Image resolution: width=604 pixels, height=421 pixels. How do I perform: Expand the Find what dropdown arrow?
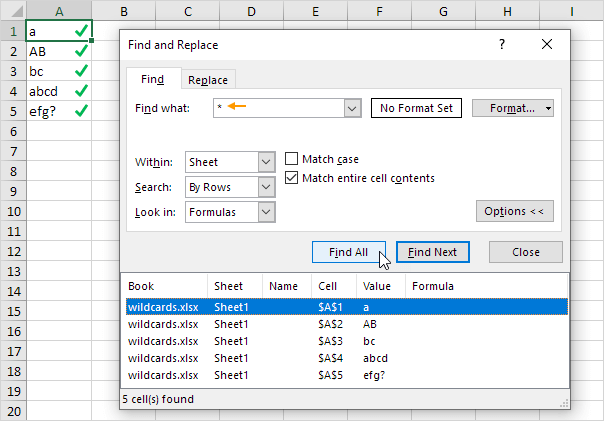[x=351, y=108]
